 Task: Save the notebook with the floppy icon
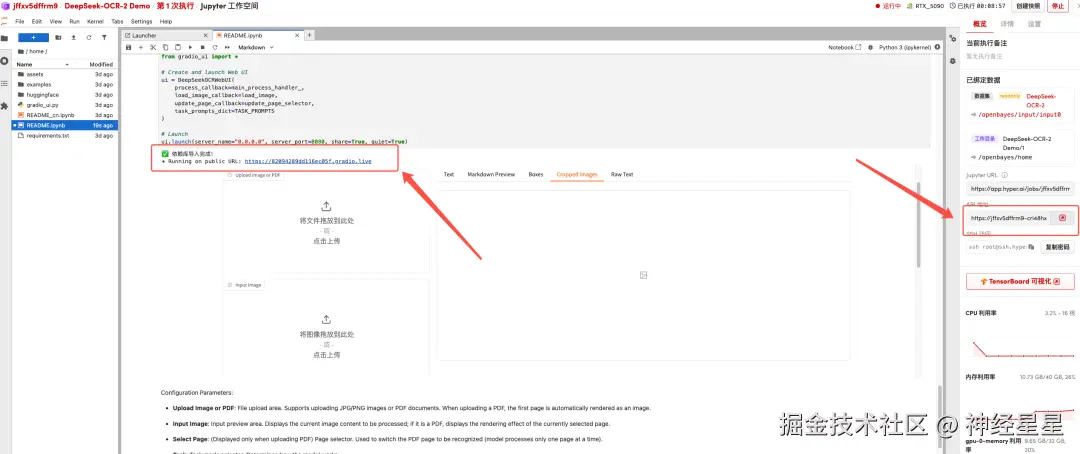coord(128,48)
